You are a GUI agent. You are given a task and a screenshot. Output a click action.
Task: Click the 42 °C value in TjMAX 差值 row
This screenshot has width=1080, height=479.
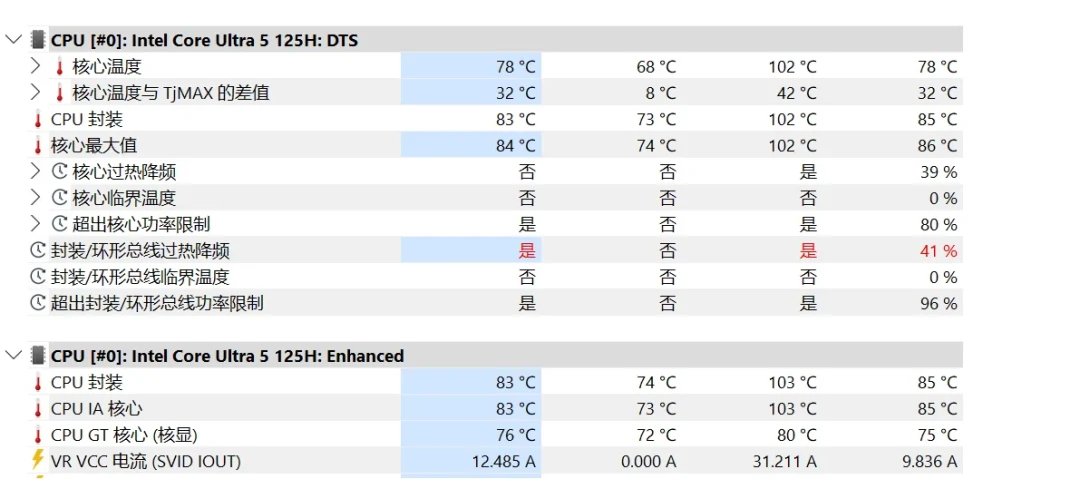[x=797, y=93]
